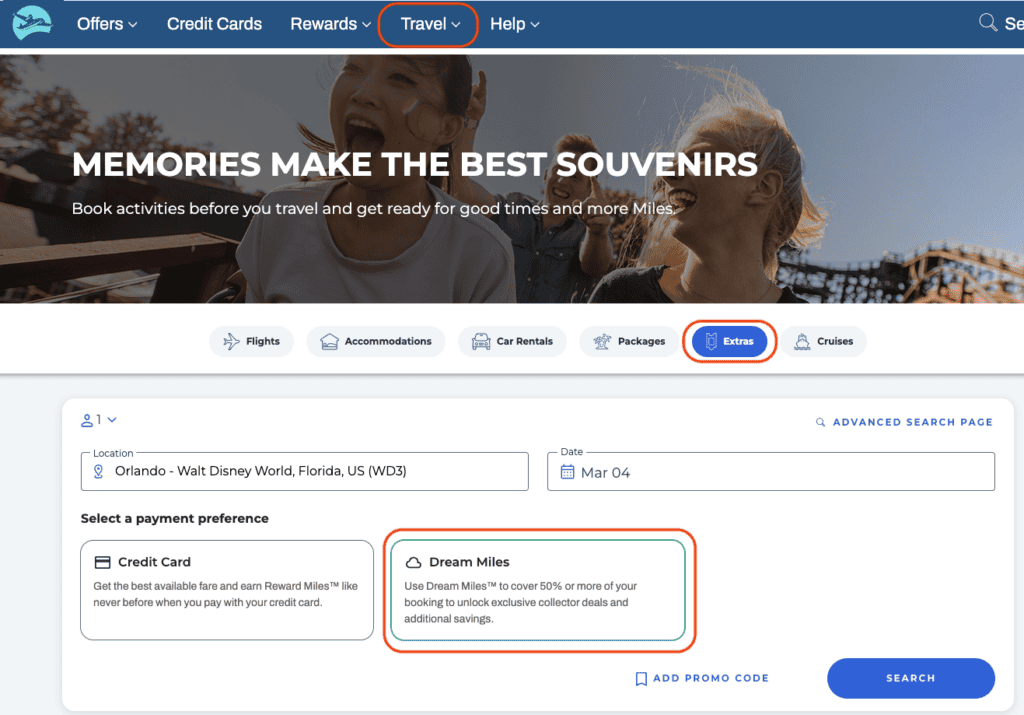Click the calendar icon in Date field
Screen dimensions: 1024x715
[568, 472]
